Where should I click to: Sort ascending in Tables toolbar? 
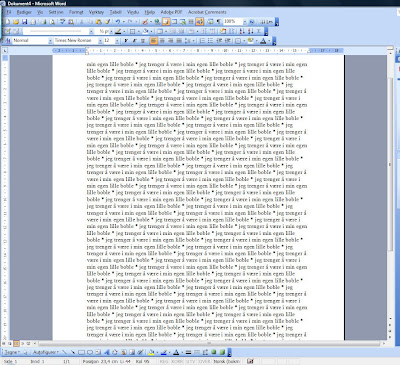click(242, 31)
